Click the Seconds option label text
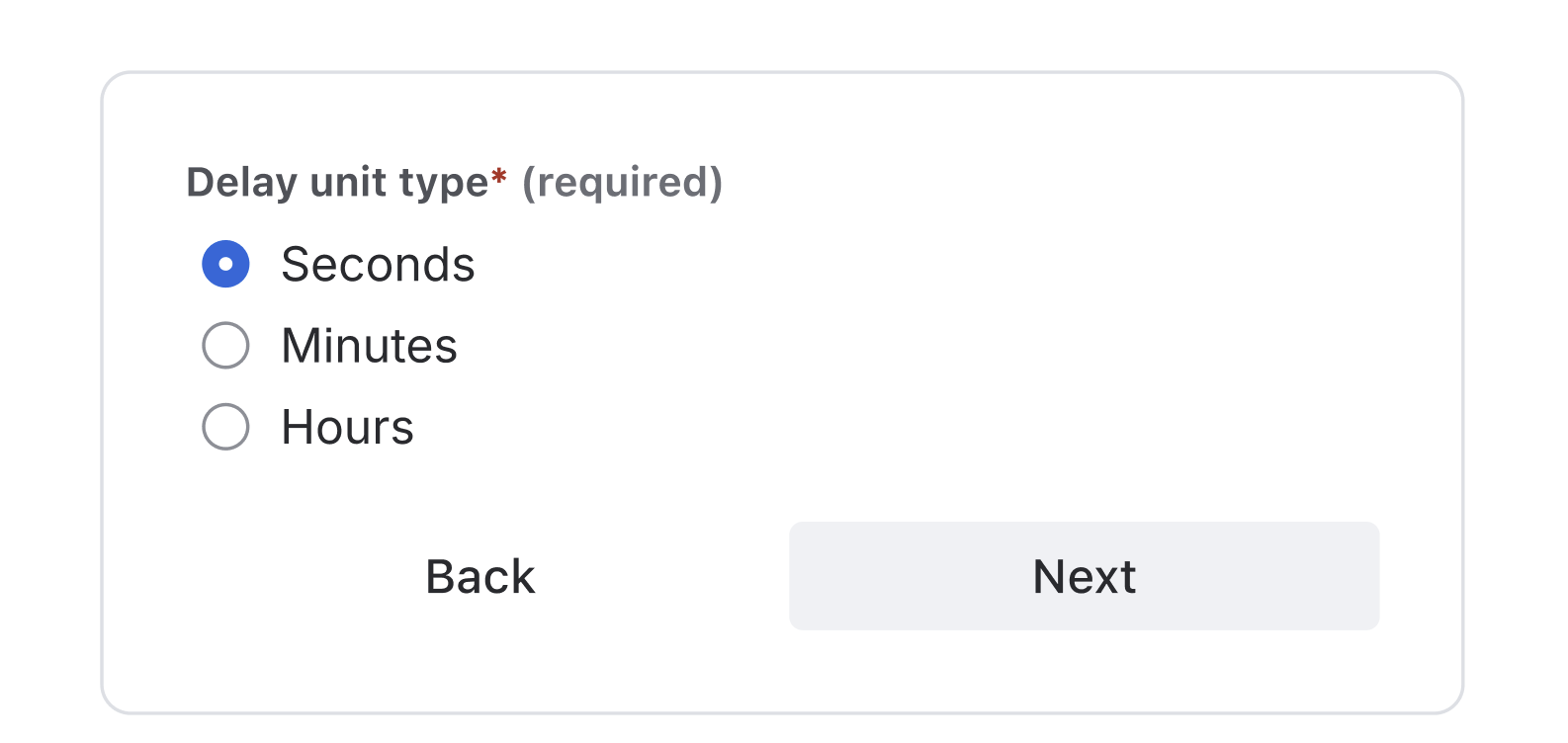 (379, 264)
